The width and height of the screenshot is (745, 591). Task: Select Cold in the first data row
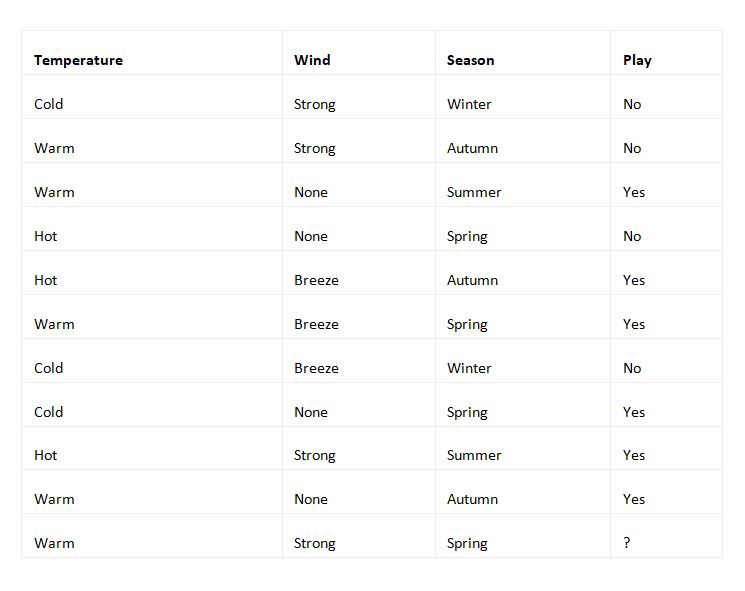tap(48, 104)
